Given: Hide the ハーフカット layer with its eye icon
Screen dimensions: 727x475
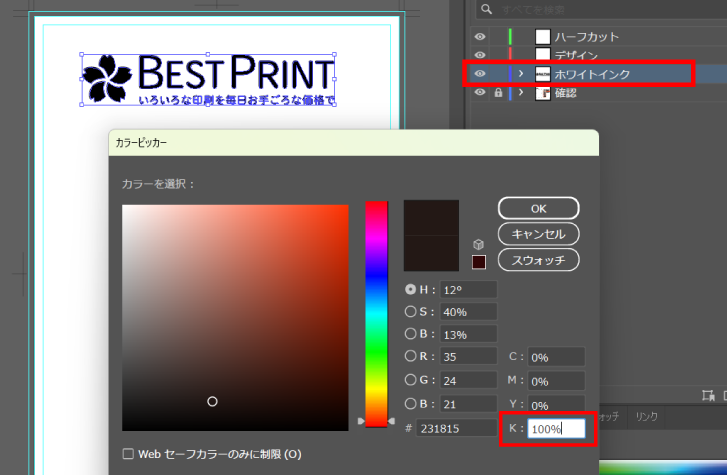Looking at the screenshot, I should click(480, 37).
